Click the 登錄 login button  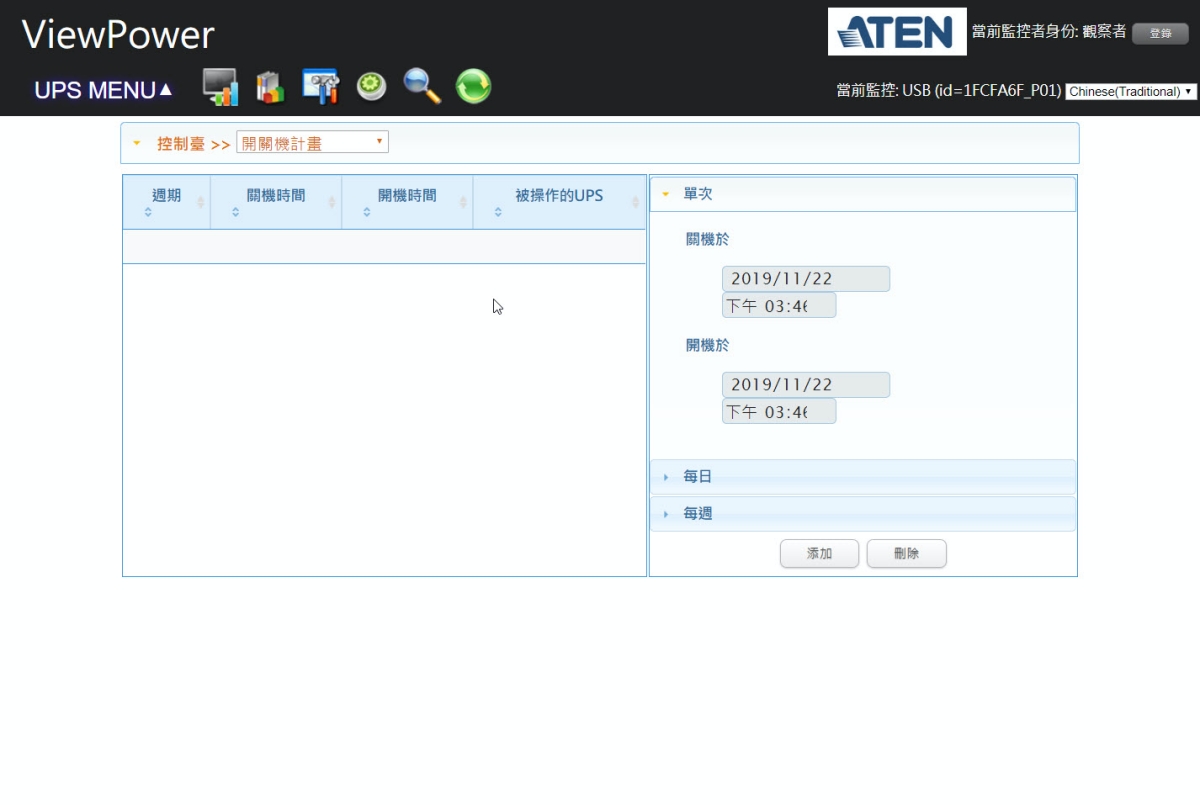click(1160, 33)
